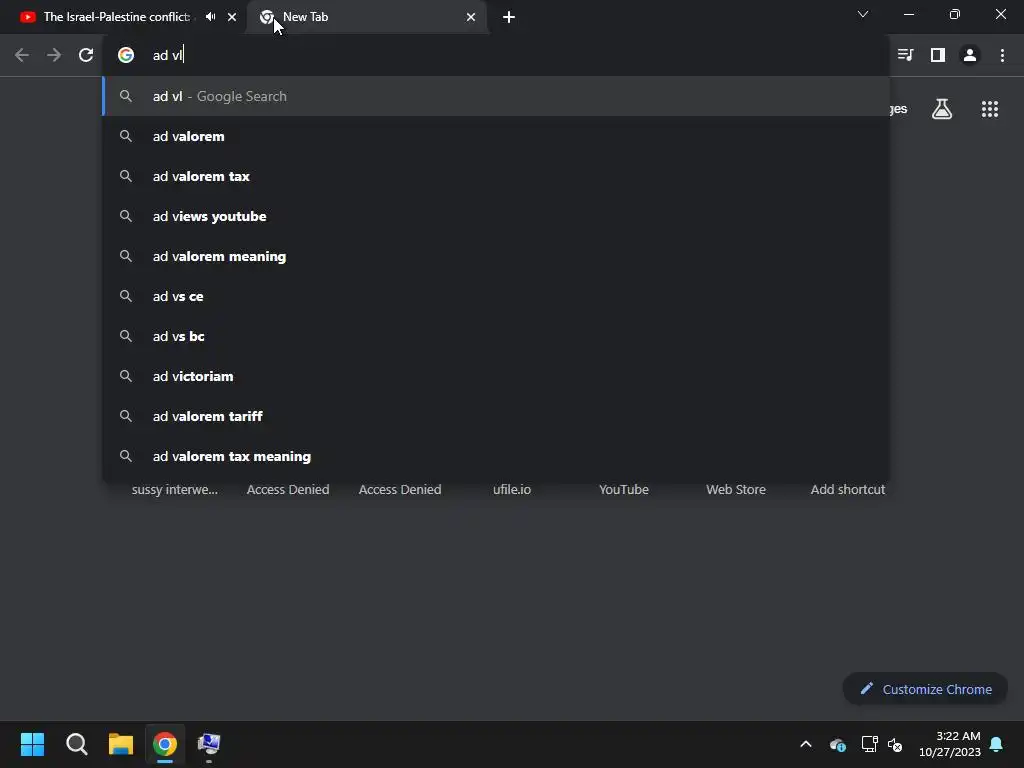This screenshot has height=768, width=1024.
Task: Choose the 'ad valorem meaning' suggestion
Action: pos(496,256)
